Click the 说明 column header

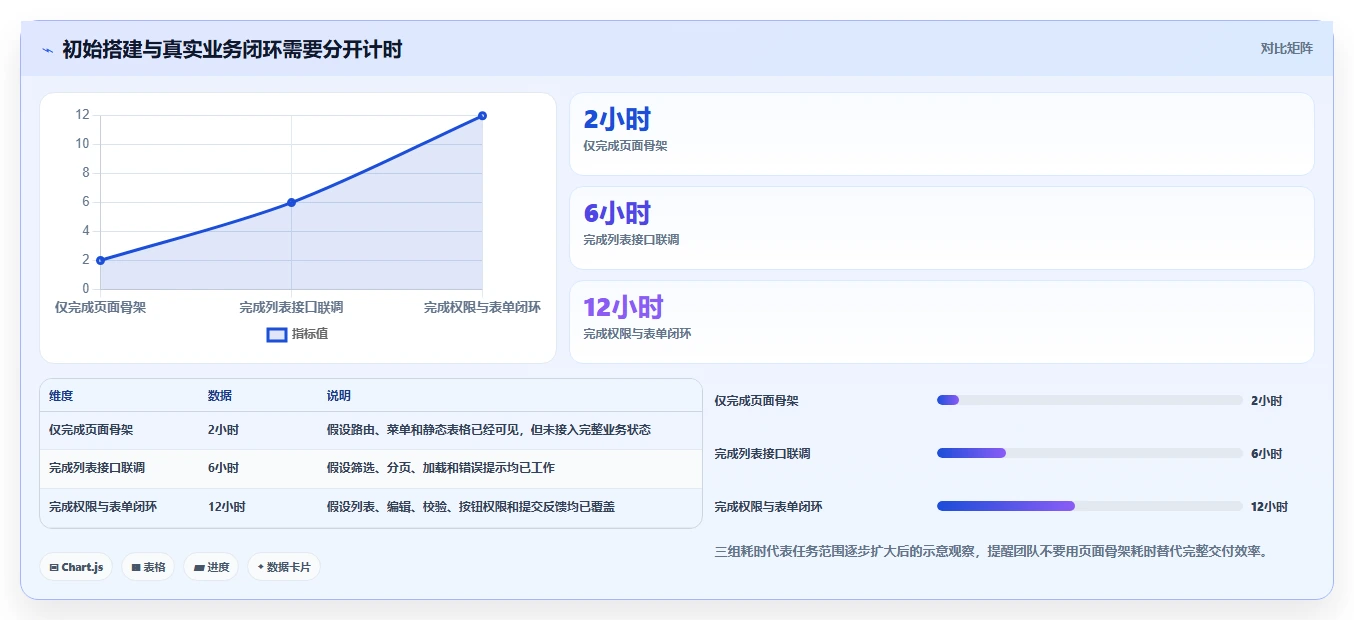[x=339, y=396]
